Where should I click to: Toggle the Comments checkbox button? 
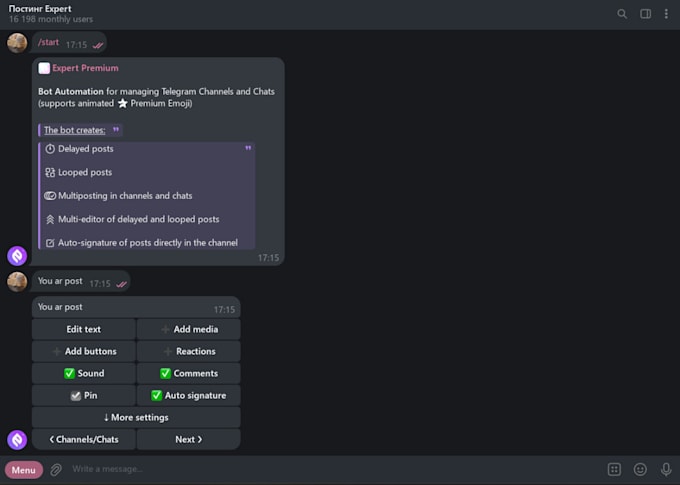coord(188,373)
